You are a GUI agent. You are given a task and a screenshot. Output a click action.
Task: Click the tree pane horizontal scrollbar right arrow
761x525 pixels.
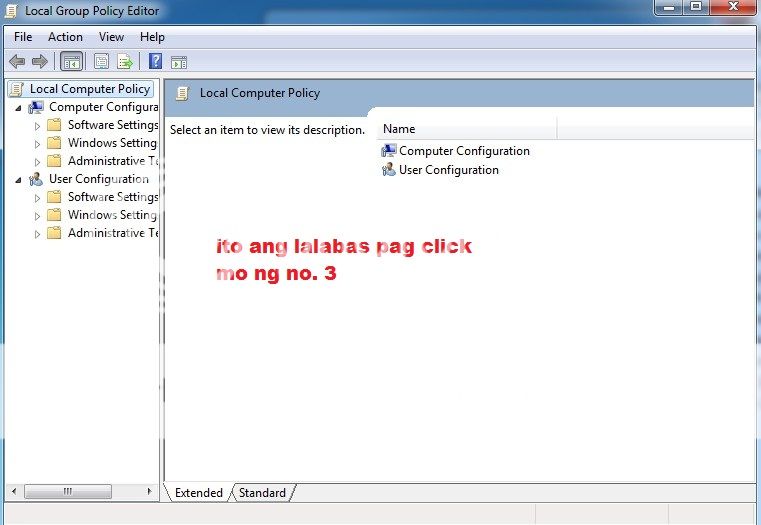[150, 492]
